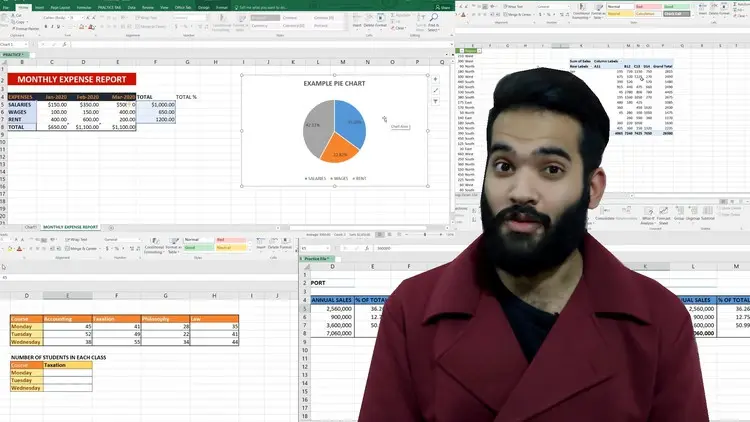This screenshot has height=422, width=750.
Task: Open the Data ribbon tab
Action: click(x=132, y=8)
